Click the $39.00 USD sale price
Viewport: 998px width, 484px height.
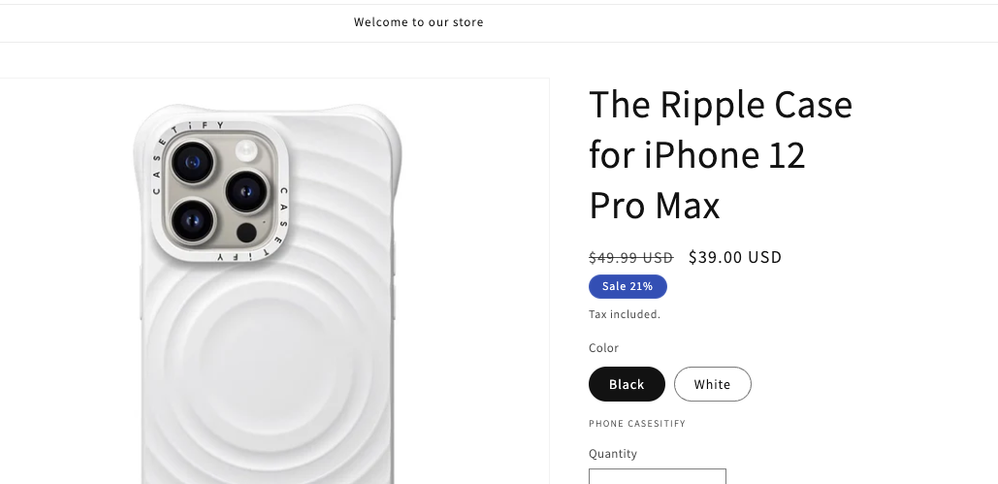(x=735, y=257)
